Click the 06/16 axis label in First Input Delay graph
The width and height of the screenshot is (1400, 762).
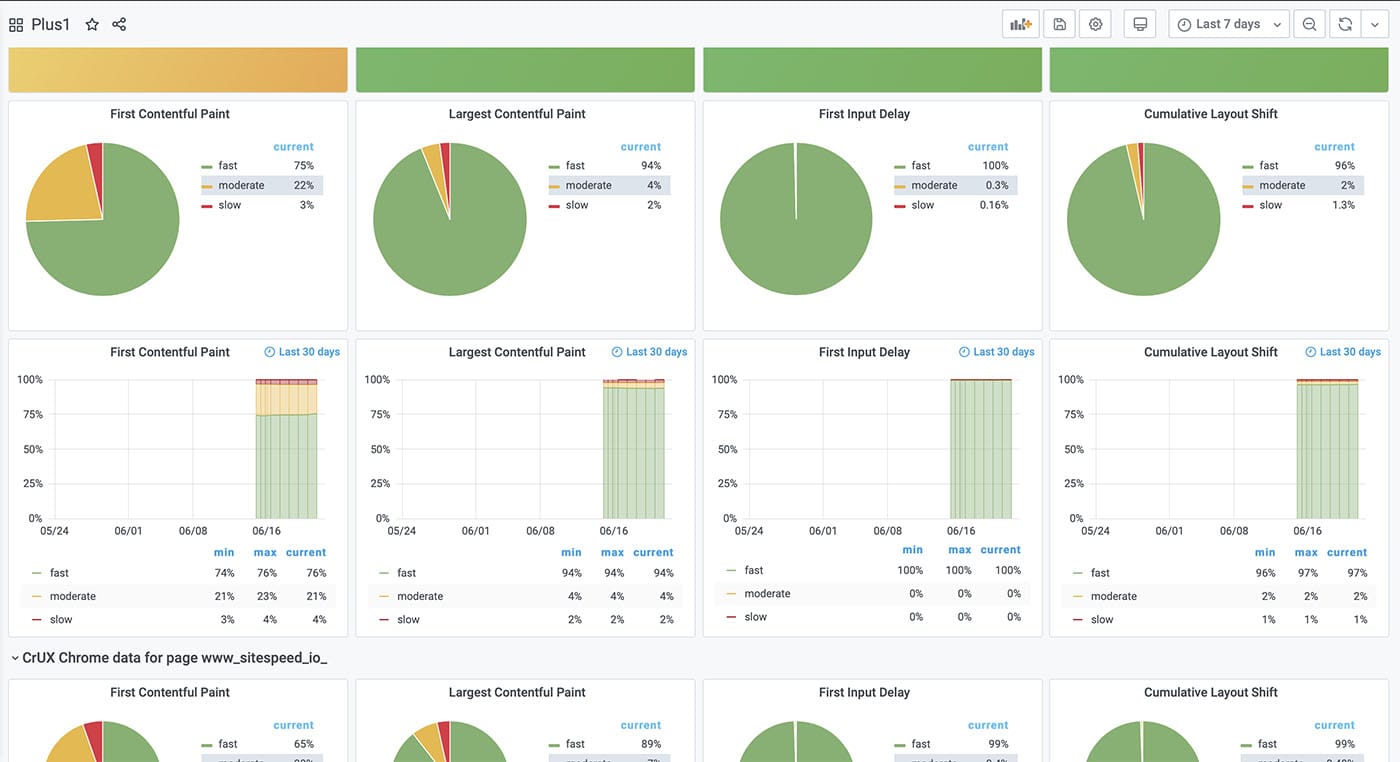click(961, 531)
